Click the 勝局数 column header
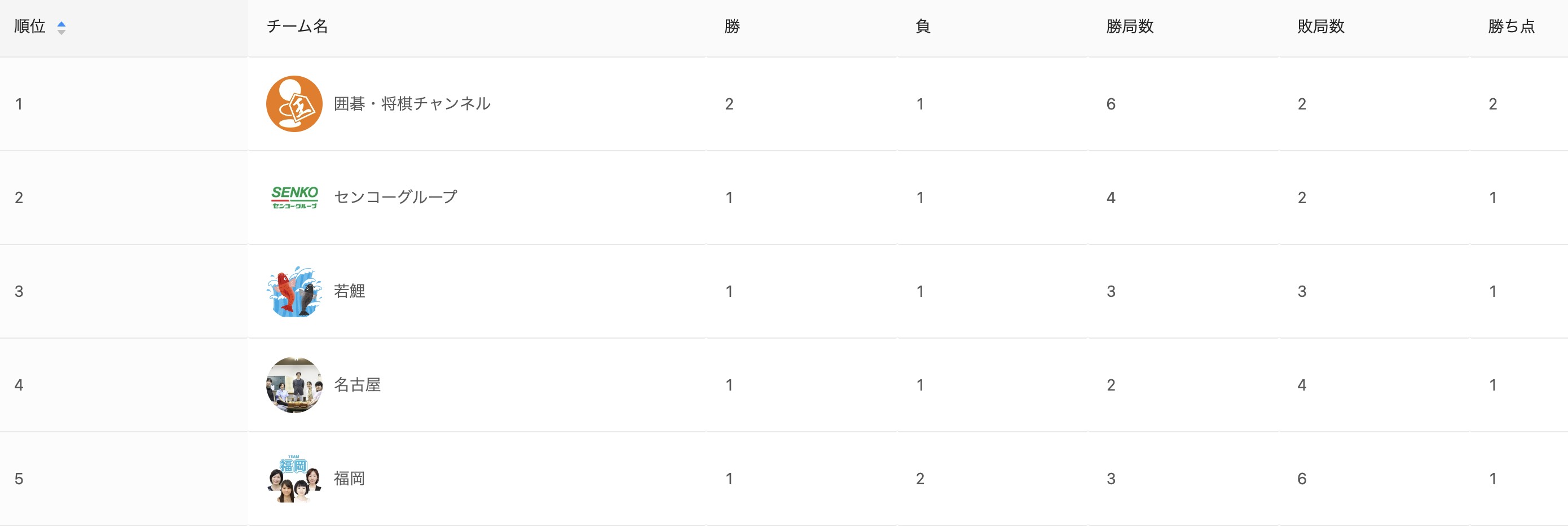Viewport: 1568px width, 526px height. coord(1130,27)
